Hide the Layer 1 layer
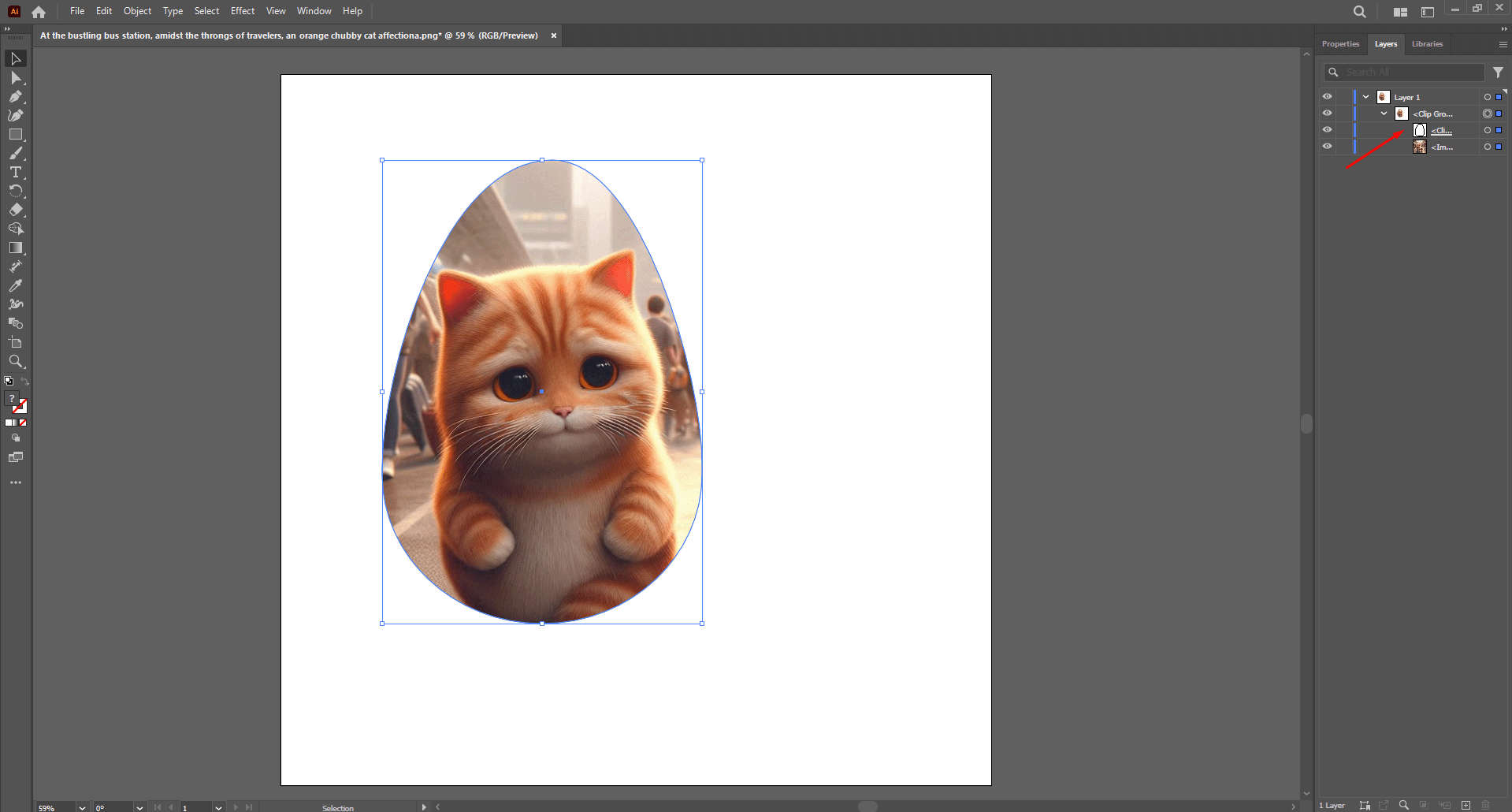This screenshot has height=812, width=1512. (1328, 96)
